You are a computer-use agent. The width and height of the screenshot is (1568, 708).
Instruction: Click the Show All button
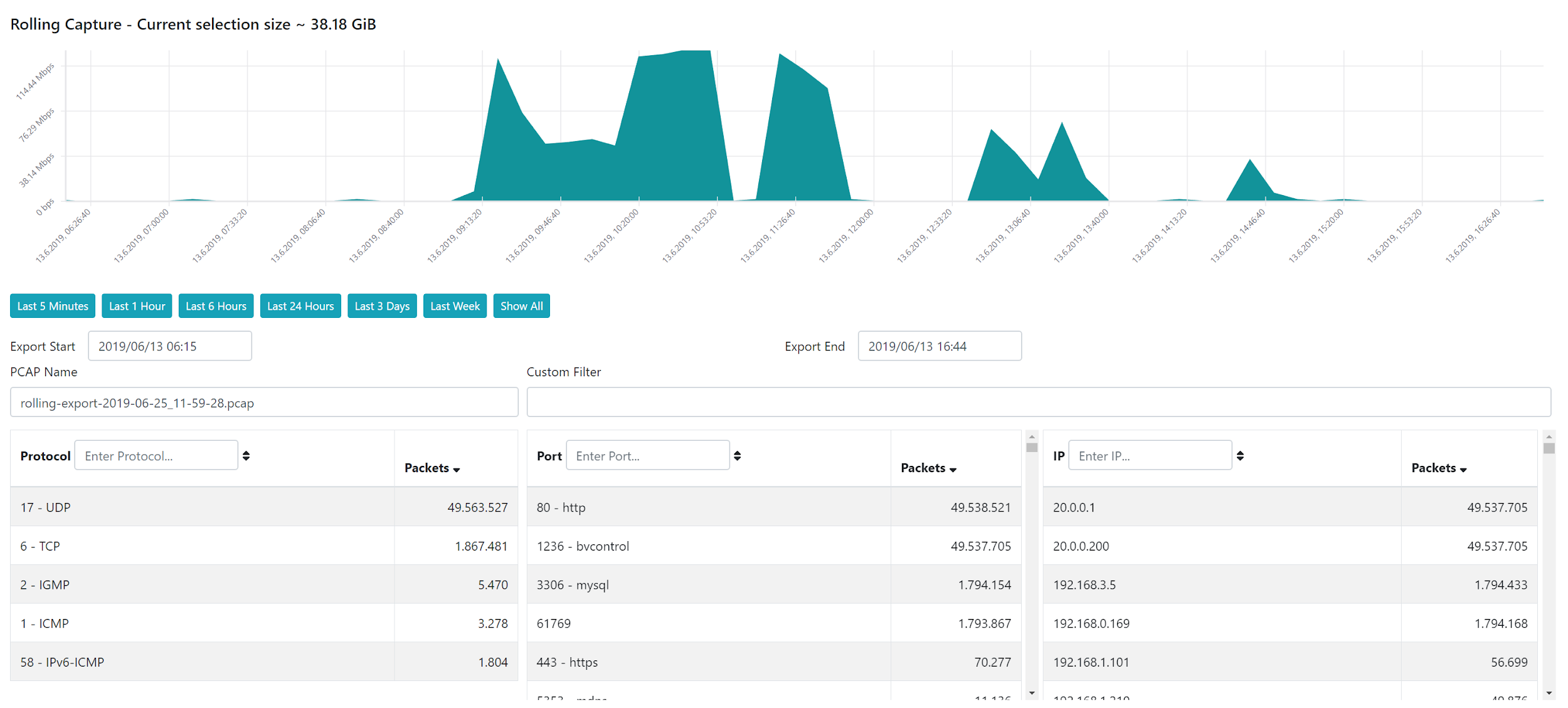click(521, 306)
